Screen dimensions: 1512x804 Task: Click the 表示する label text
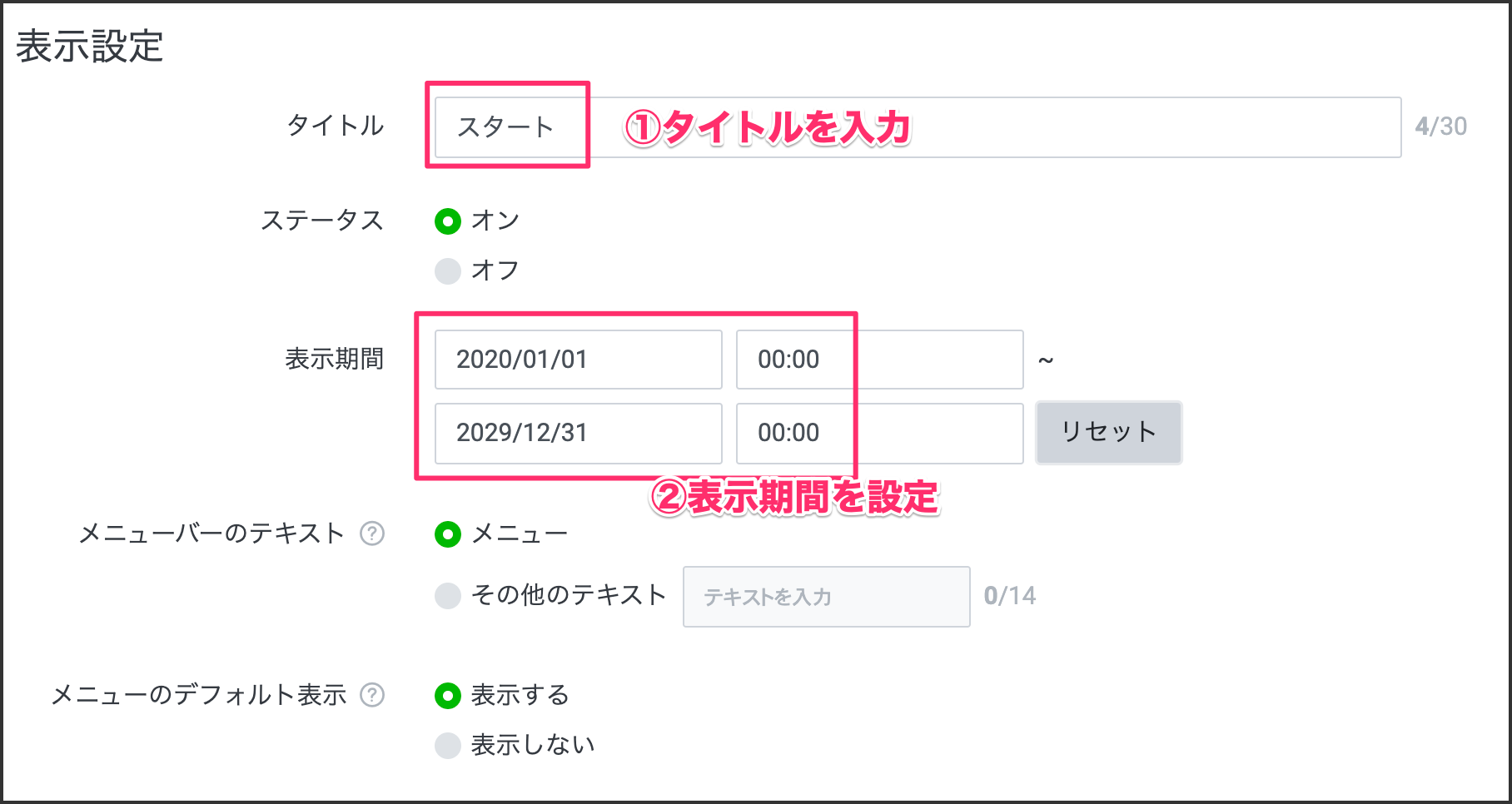(520, 695)
